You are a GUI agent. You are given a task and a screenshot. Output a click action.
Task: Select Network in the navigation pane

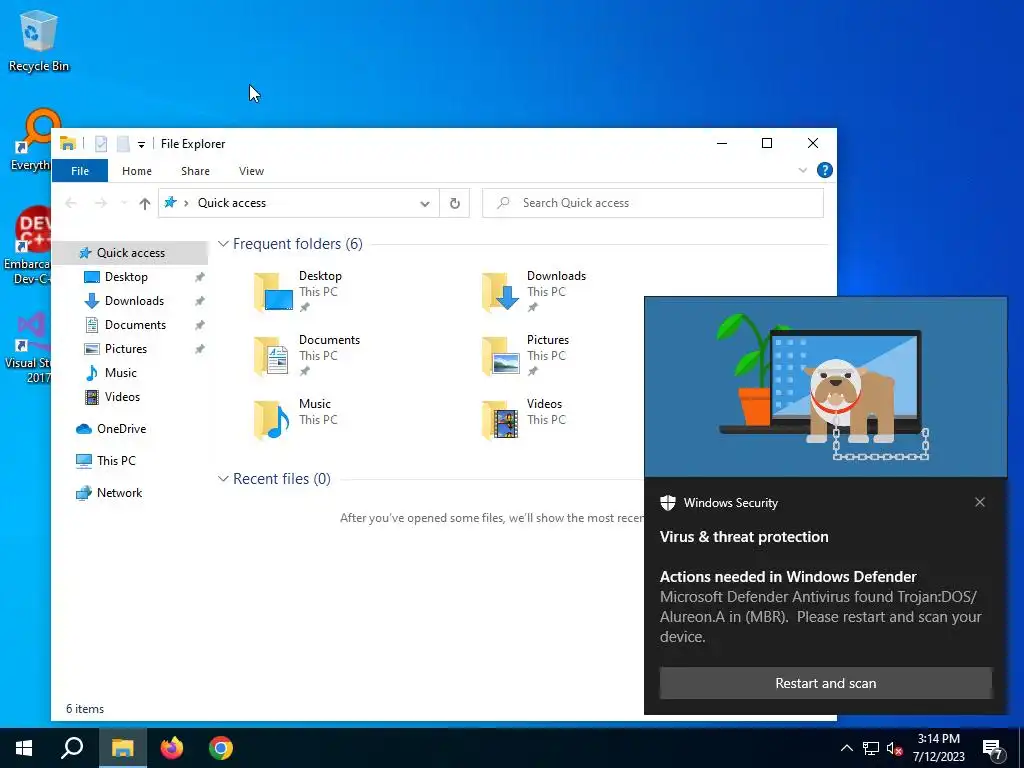coord(119,493)
